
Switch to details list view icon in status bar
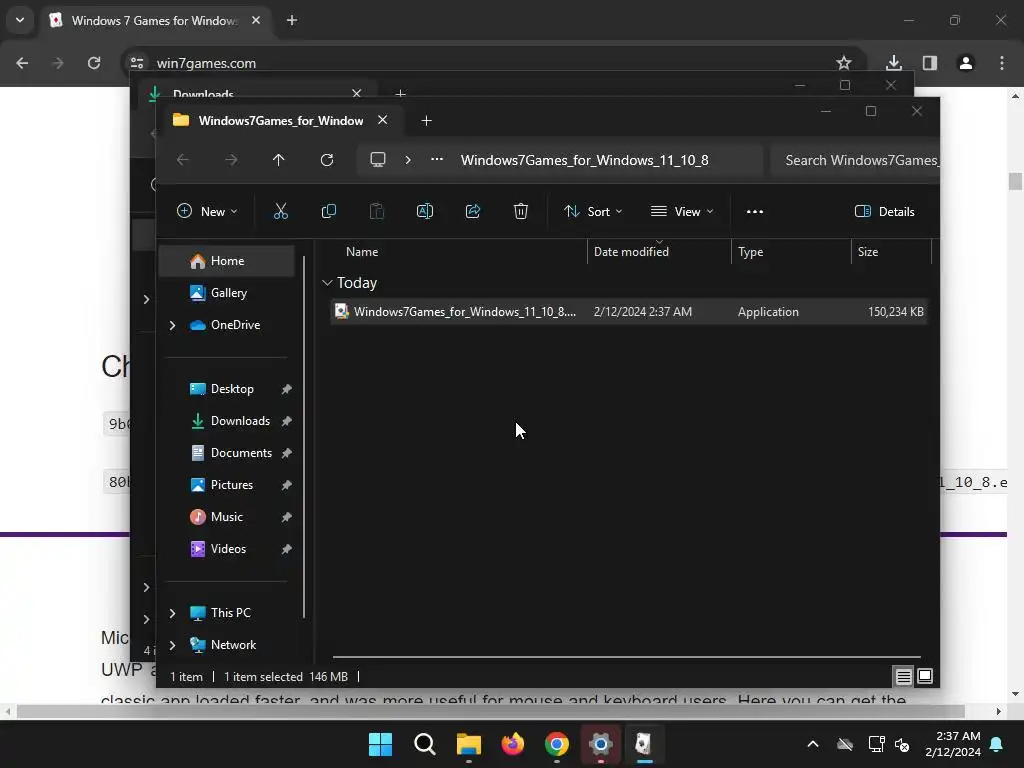point(903,677)
